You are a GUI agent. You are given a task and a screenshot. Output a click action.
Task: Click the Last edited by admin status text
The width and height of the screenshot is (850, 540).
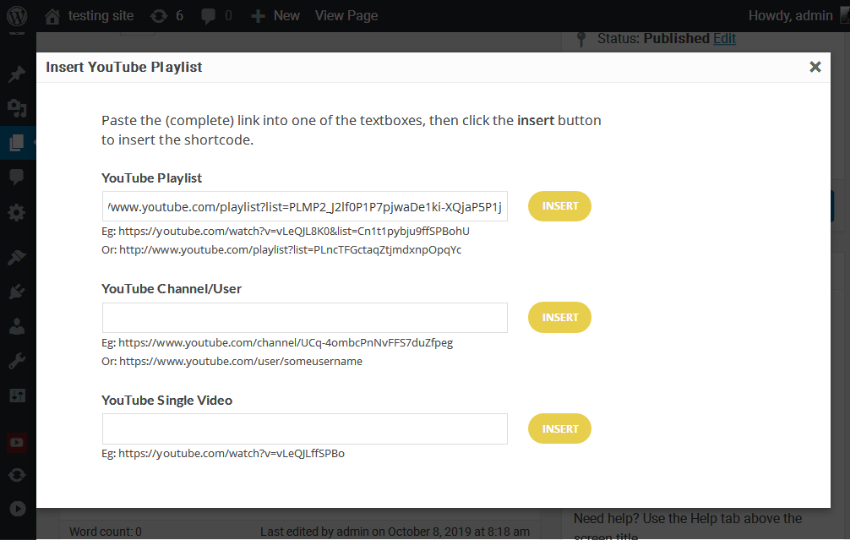tap(395, 532)
